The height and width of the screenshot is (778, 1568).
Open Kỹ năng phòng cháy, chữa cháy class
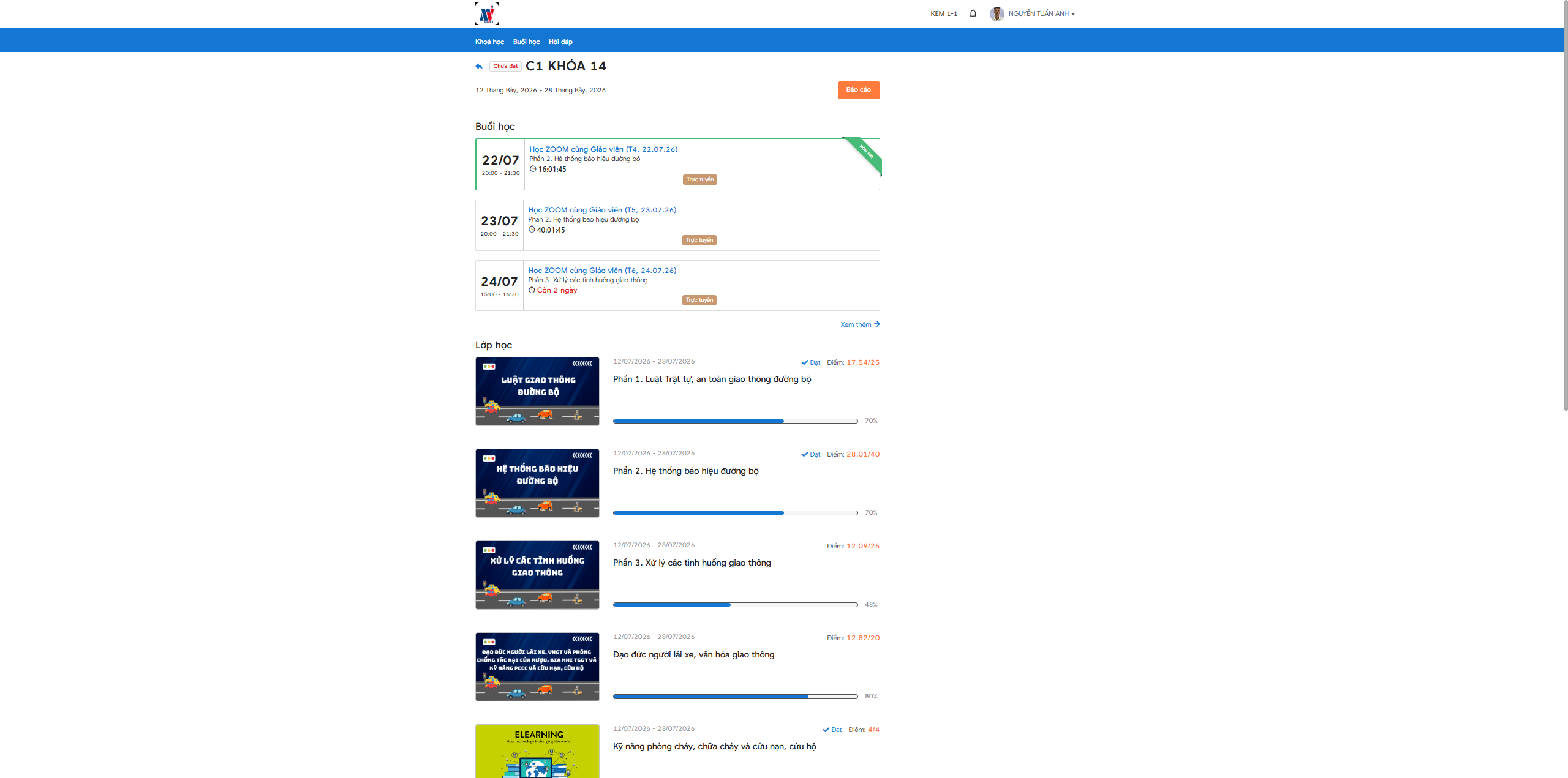[714, 747]
